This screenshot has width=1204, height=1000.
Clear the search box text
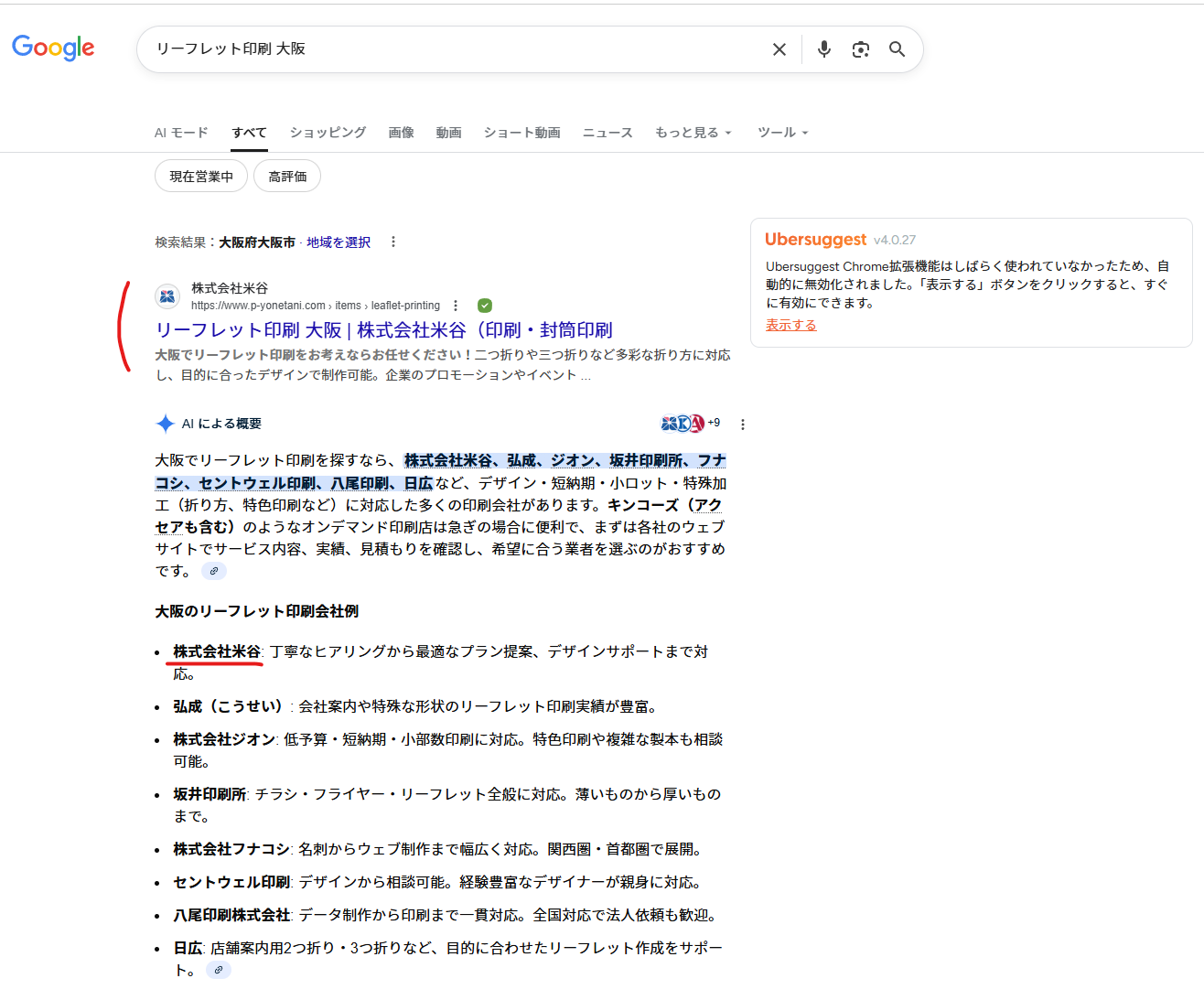(x=779, y=49)
